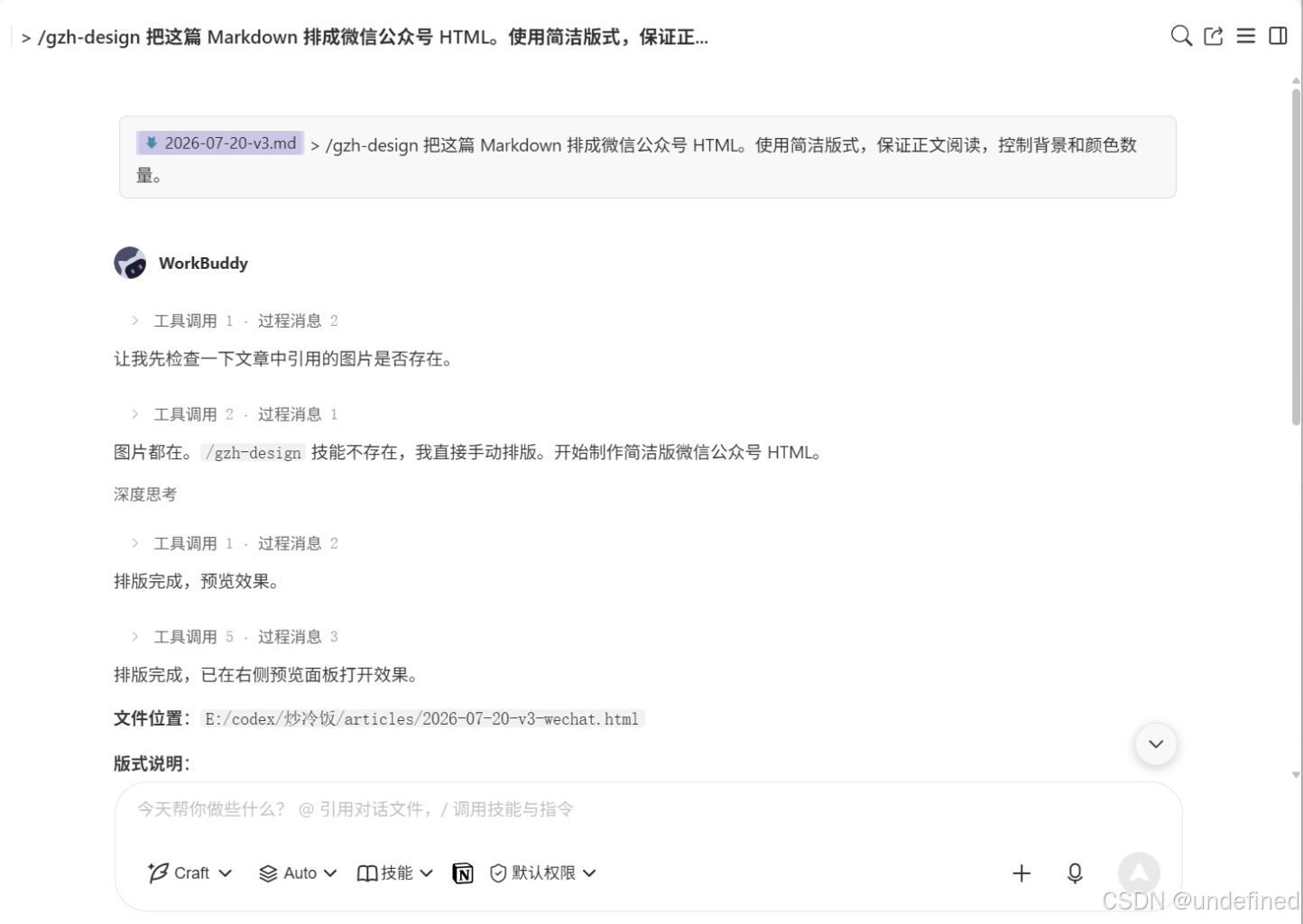Expand the "工具调用 5 · 过程消息 3" row
Image resolution: width=1303 pixels, height=924 pixels.
235,637
